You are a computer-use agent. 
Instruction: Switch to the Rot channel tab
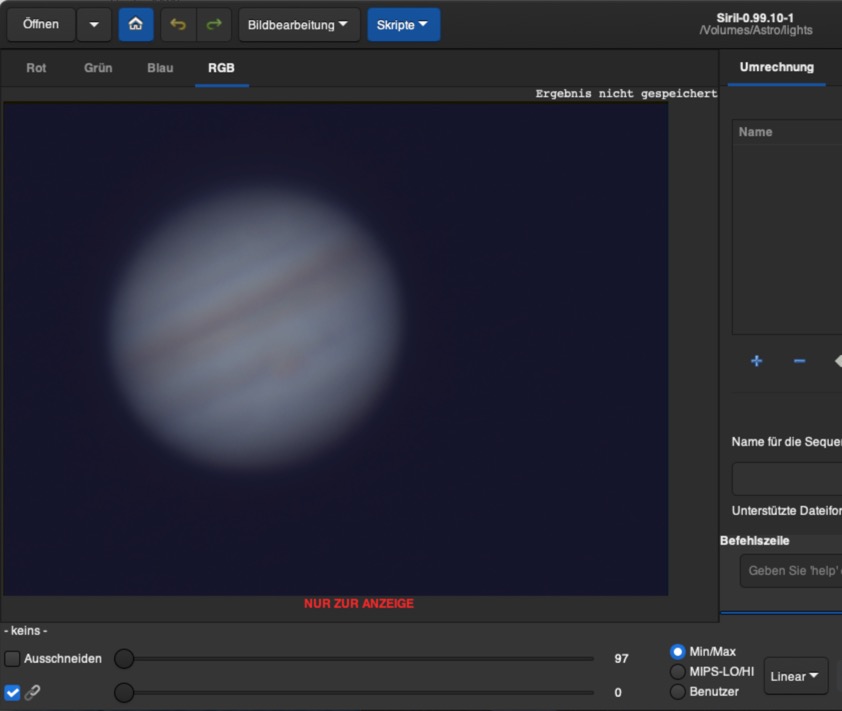click(36, 68)
